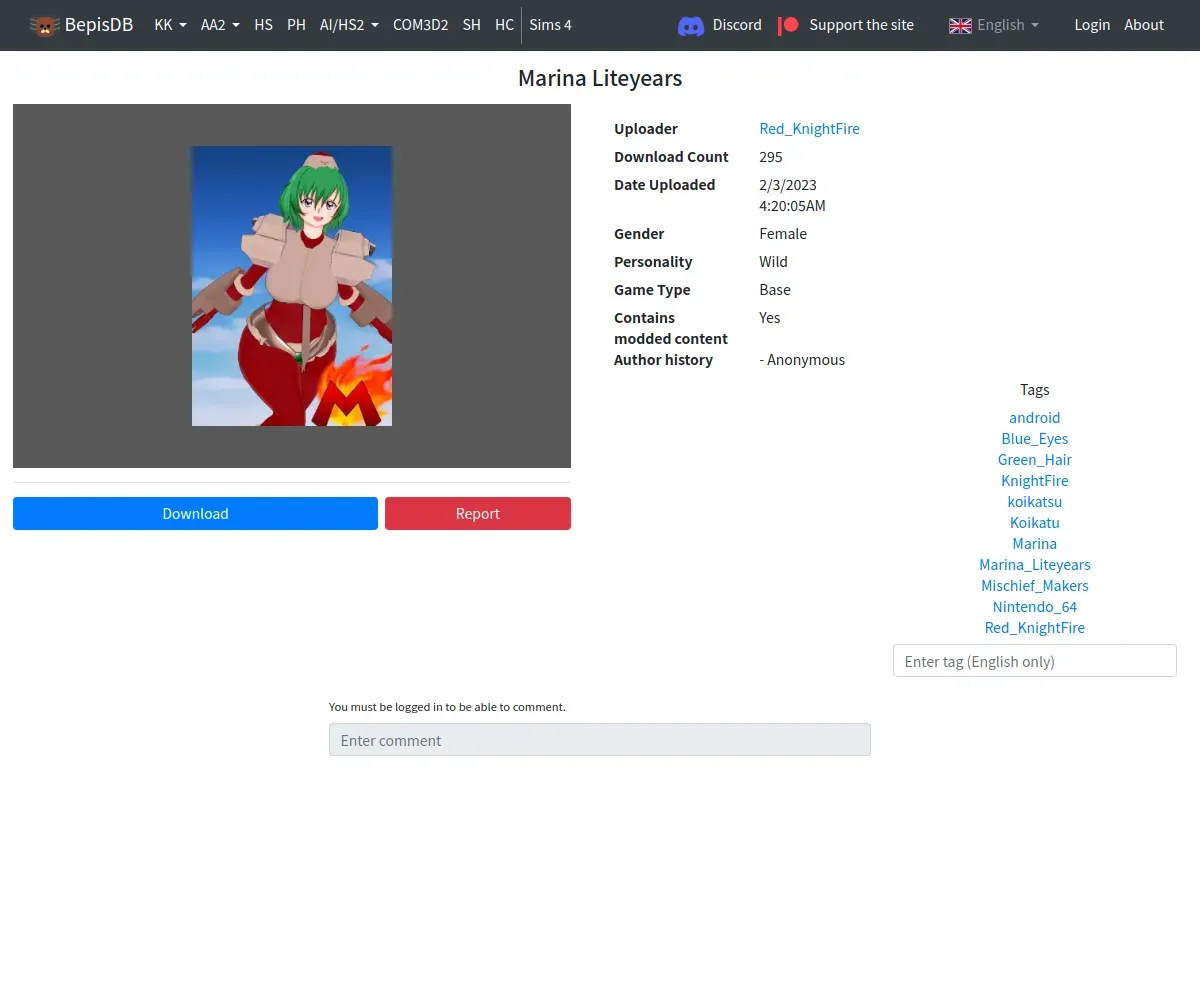Click the Tags section heading
The height and width of the screenshot is (1000, 1200).
(x=1035, y=390)
